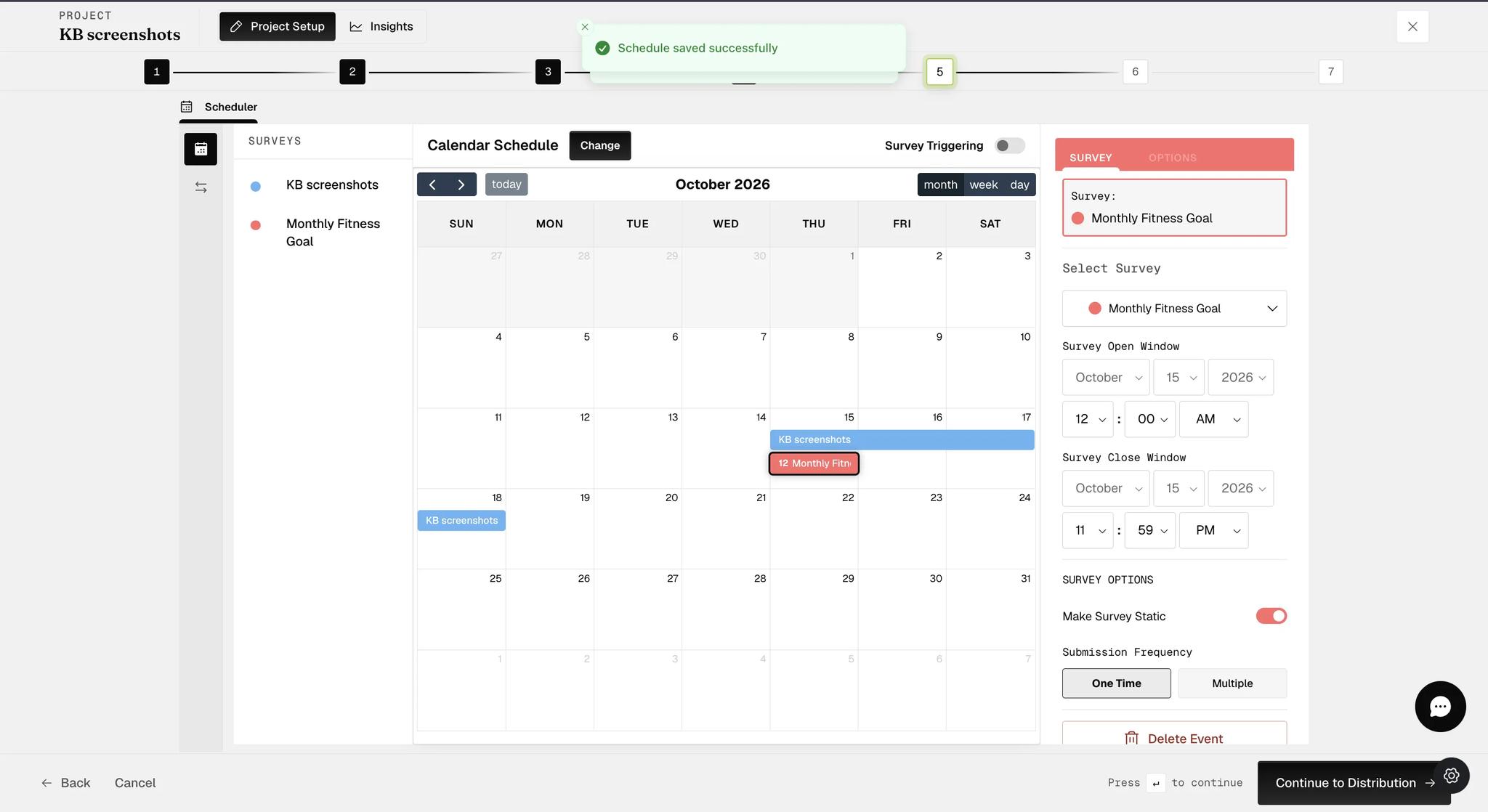Click the Cancel link
Viewport: 1488px width, 812px height.
coord(135,783)
